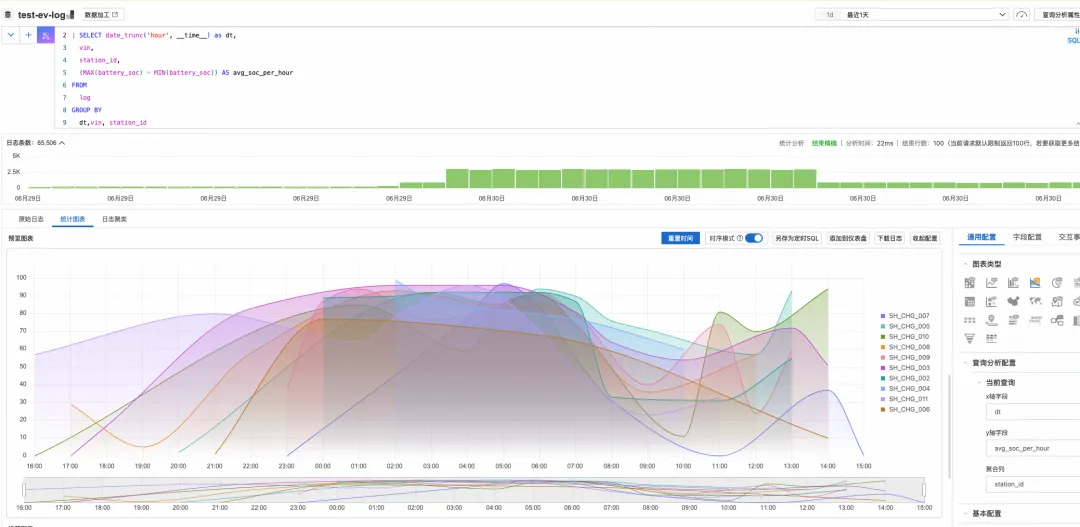Click the refresh gauge icon beside time selector

click(x=1021, y=14)
